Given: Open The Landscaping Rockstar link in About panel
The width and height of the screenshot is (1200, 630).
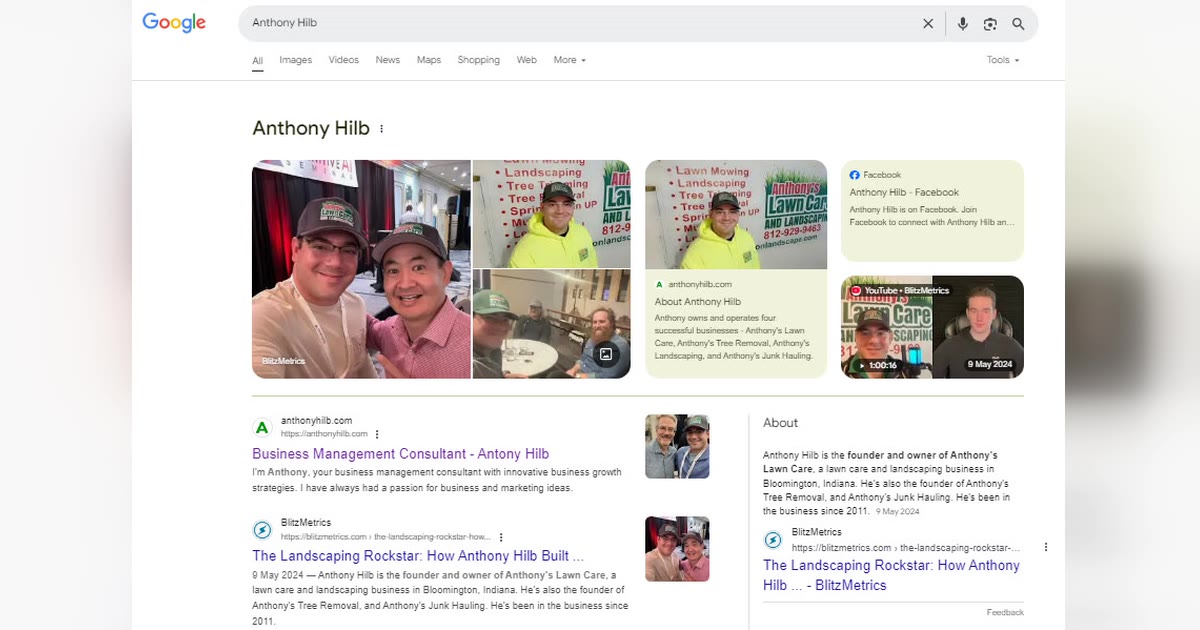Looking at the screenshot, I should pyautogui.click(x=891, y=575).
